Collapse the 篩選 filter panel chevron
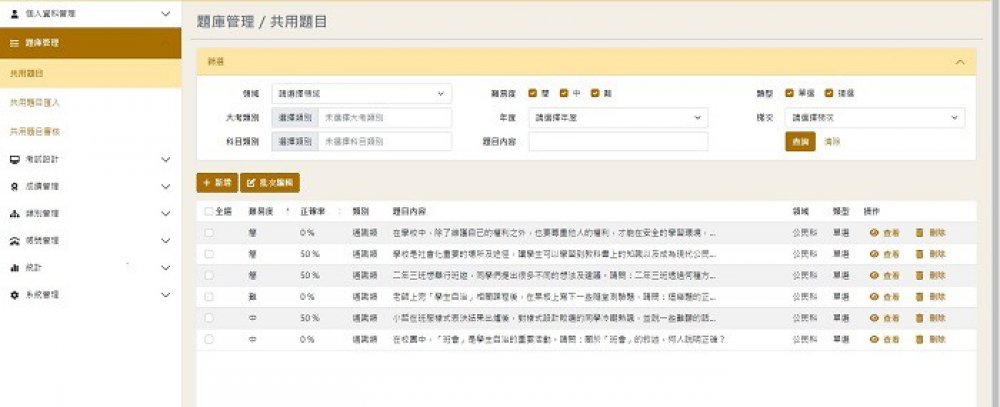The image size is (1000, 407). click(x=960, y=62)
